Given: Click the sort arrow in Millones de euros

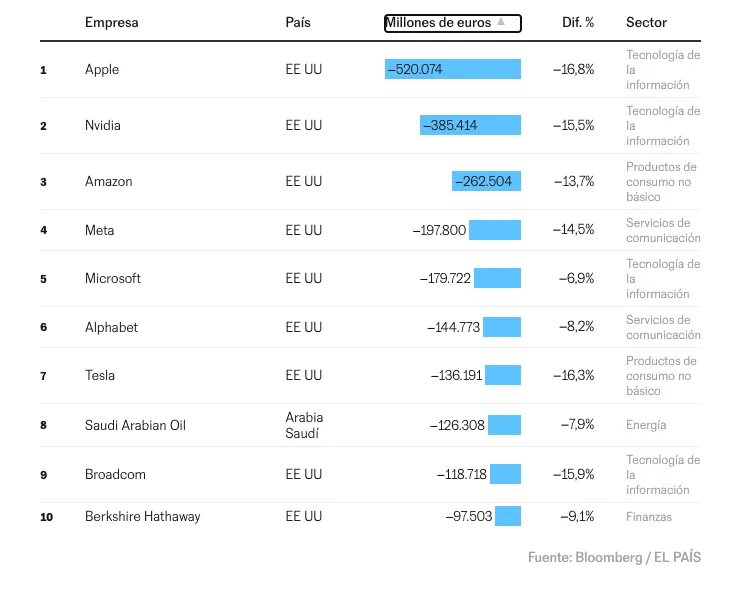Looking at the screenshot, I should click(x=502, y=22).
